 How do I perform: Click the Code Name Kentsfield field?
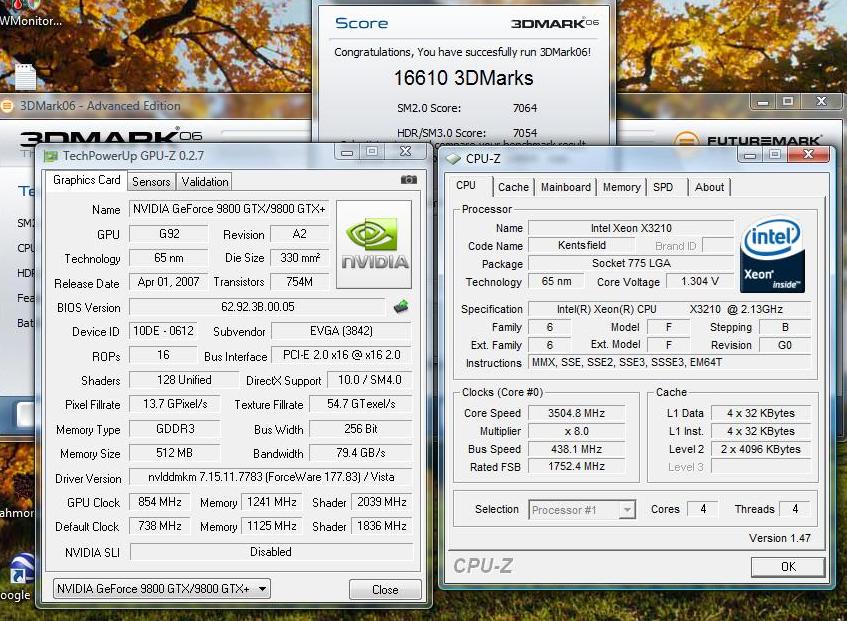[x=582, y=245]
